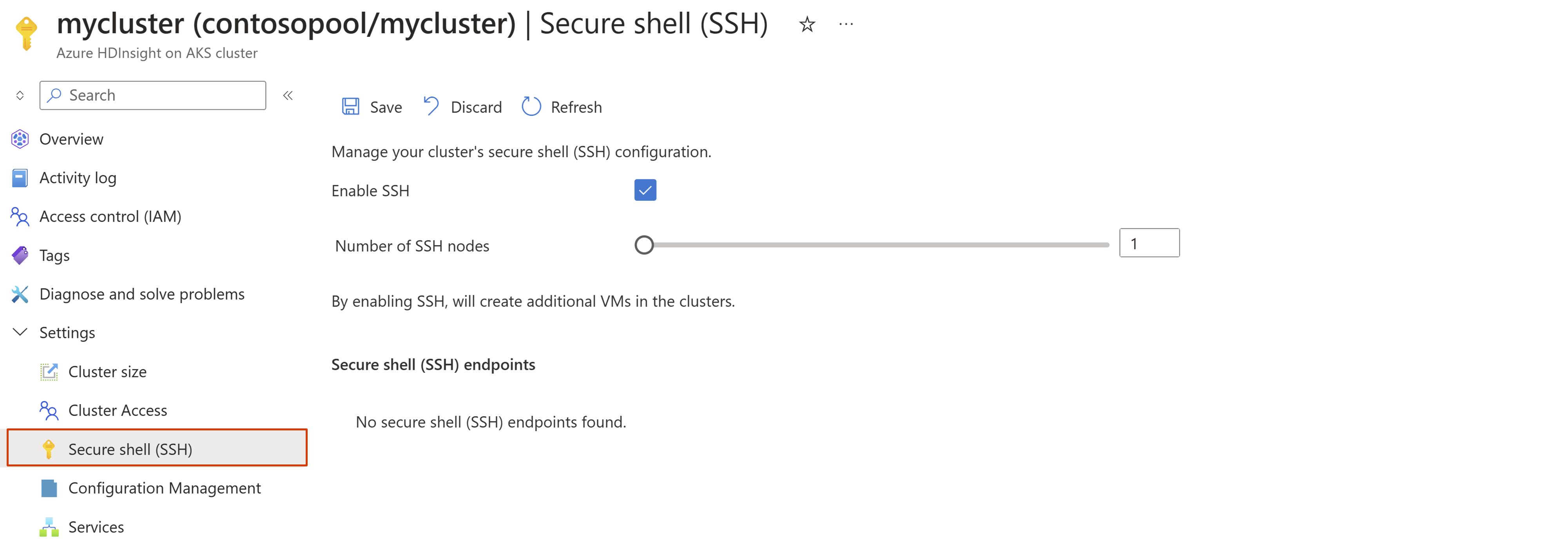Open the more options ellipsis in header

pos(845,24)
